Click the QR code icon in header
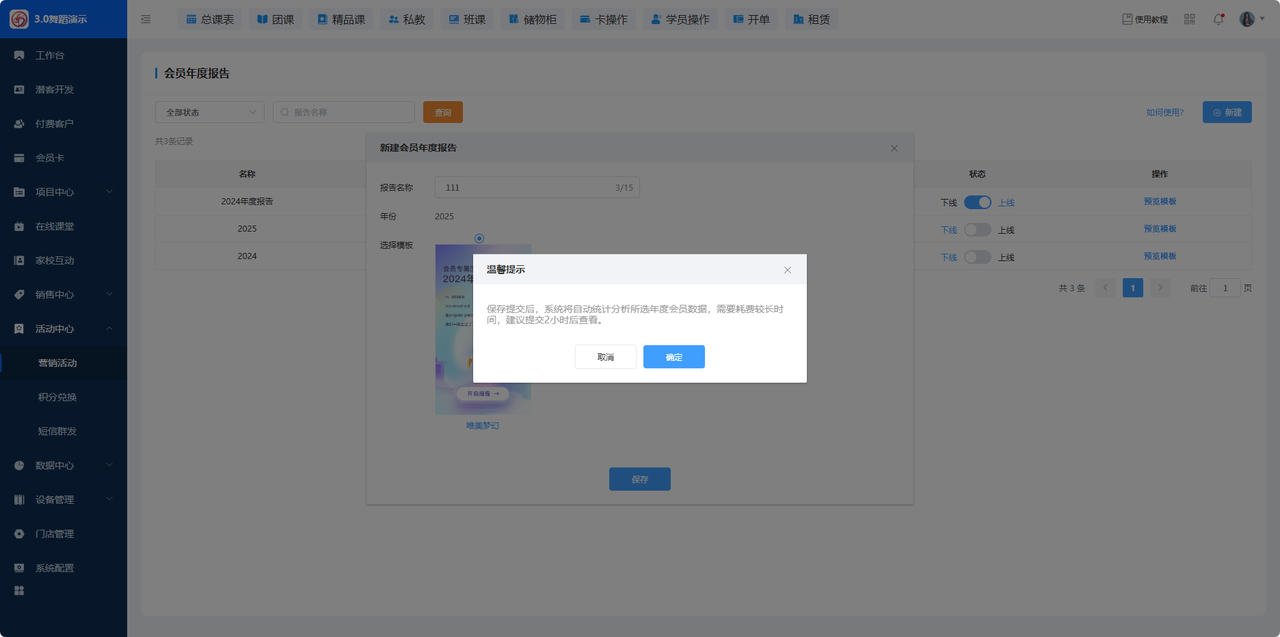 [1189, 19]
